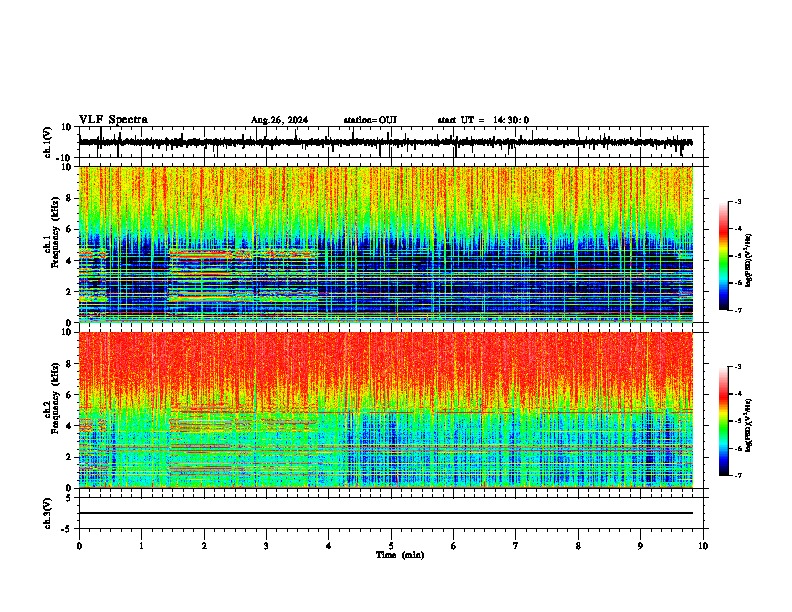The image size is (792, 612).
Task: Click the ch.3 flat voltage trace
Action: click(x=386, y=513)
